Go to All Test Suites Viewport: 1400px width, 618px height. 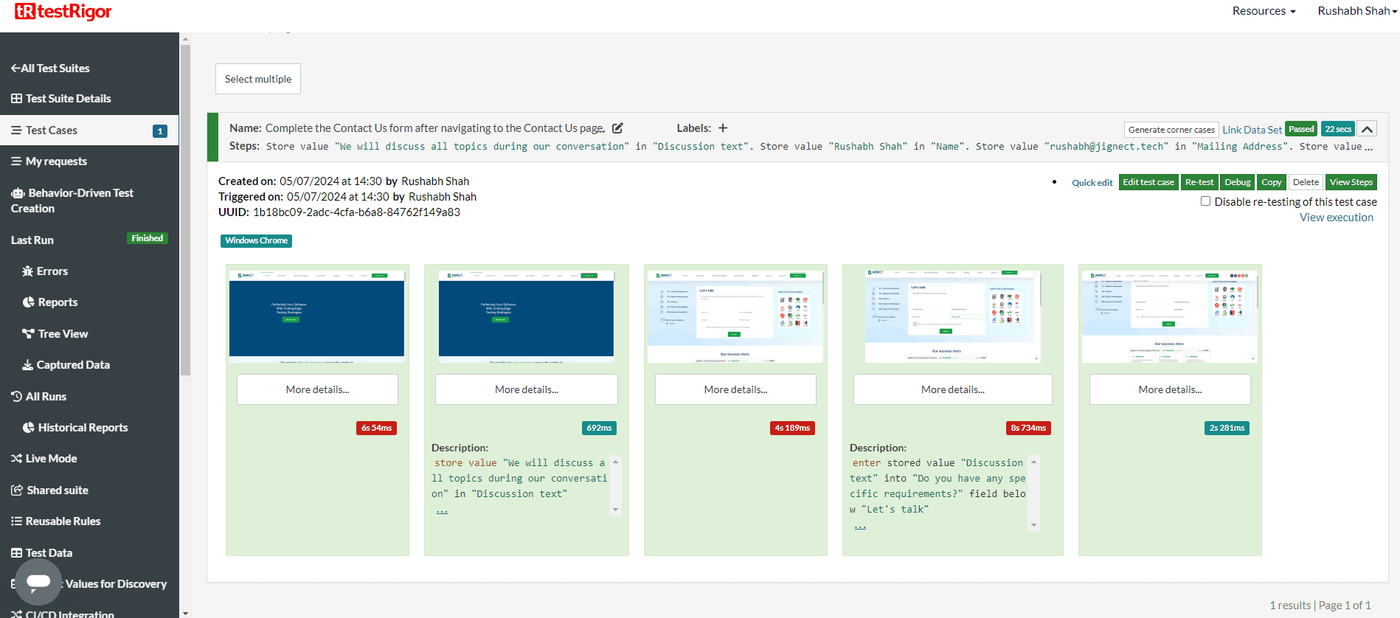(50, 68)
